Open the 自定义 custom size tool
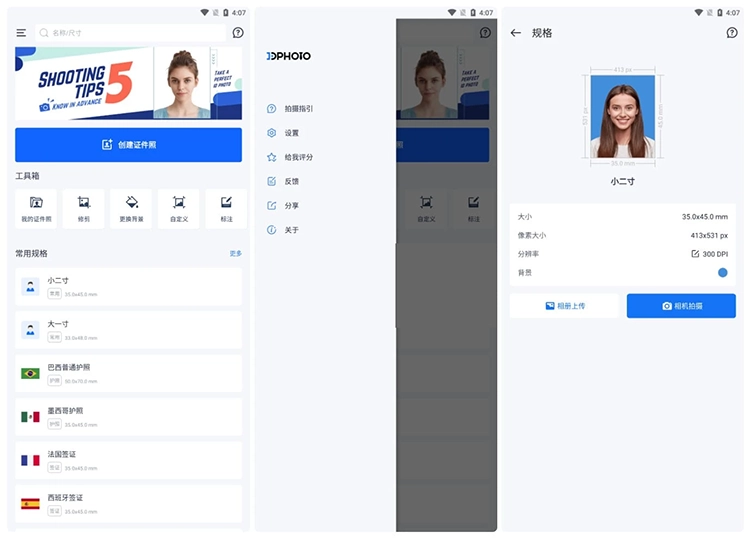 178,208
